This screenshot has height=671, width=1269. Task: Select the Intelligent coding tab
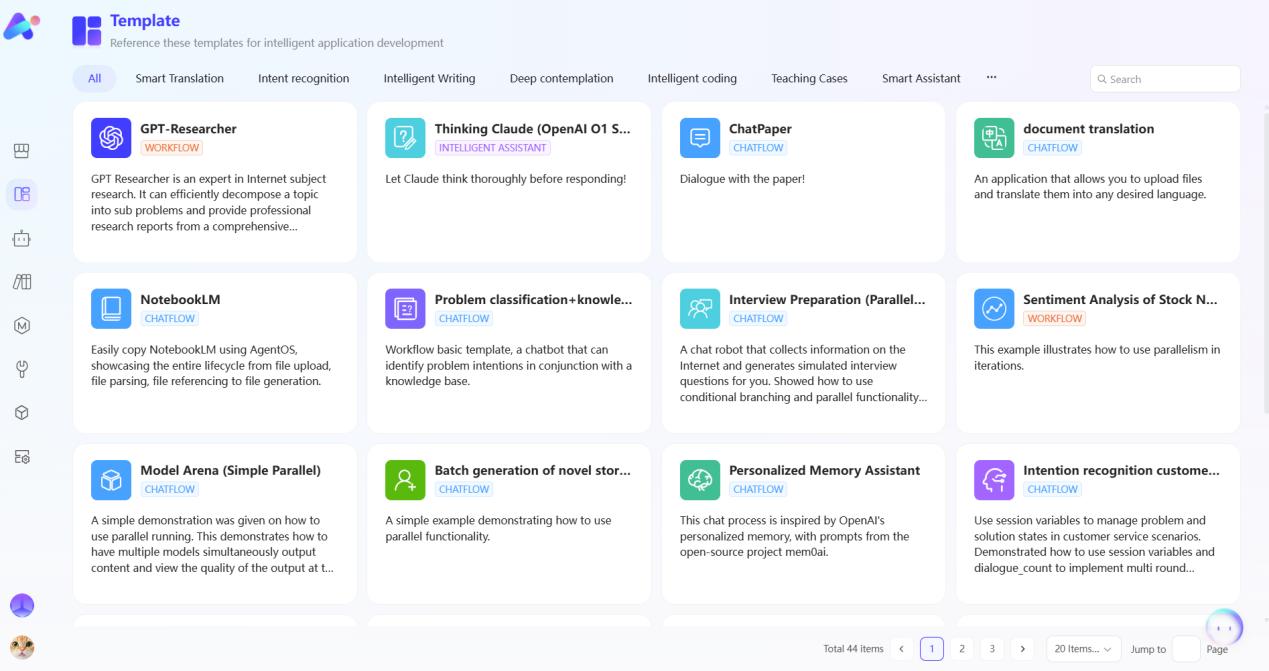pyautogui.click(x=692, y=78)
